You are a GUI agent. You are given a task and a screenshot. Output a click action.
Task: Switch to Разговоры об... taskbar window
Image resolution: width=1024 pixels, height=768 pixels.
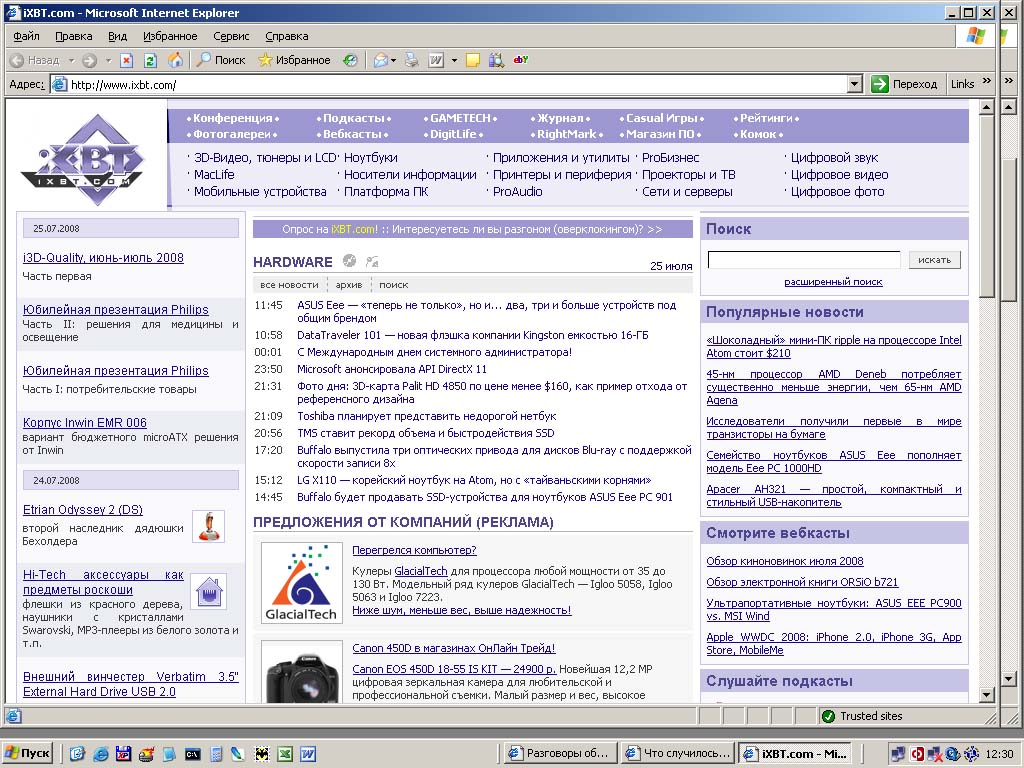point(561,753)
